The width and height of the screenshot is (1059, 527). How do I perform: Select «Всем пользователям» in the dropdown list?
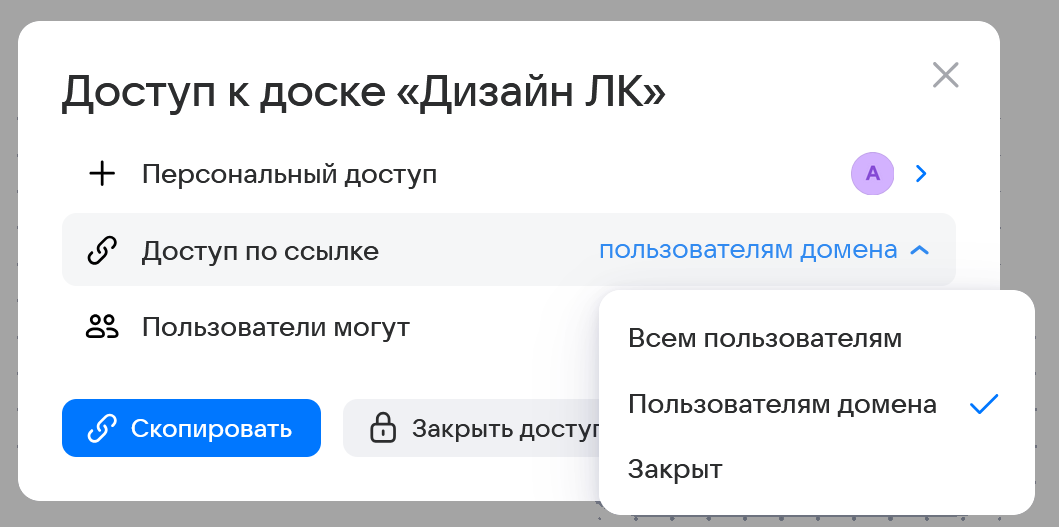[765, 339]
